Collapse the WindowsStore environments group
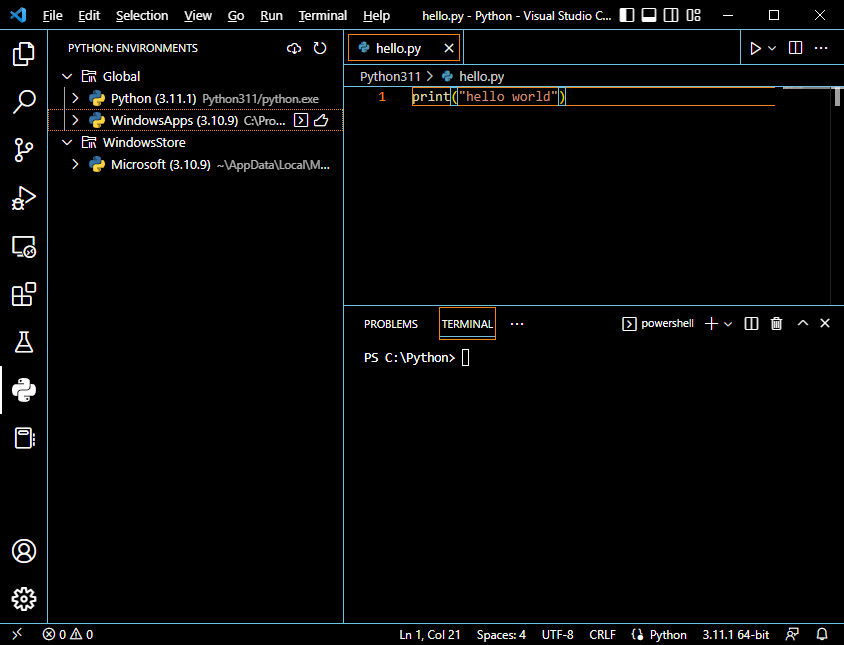The image size is (844, 645). [67, 142]
